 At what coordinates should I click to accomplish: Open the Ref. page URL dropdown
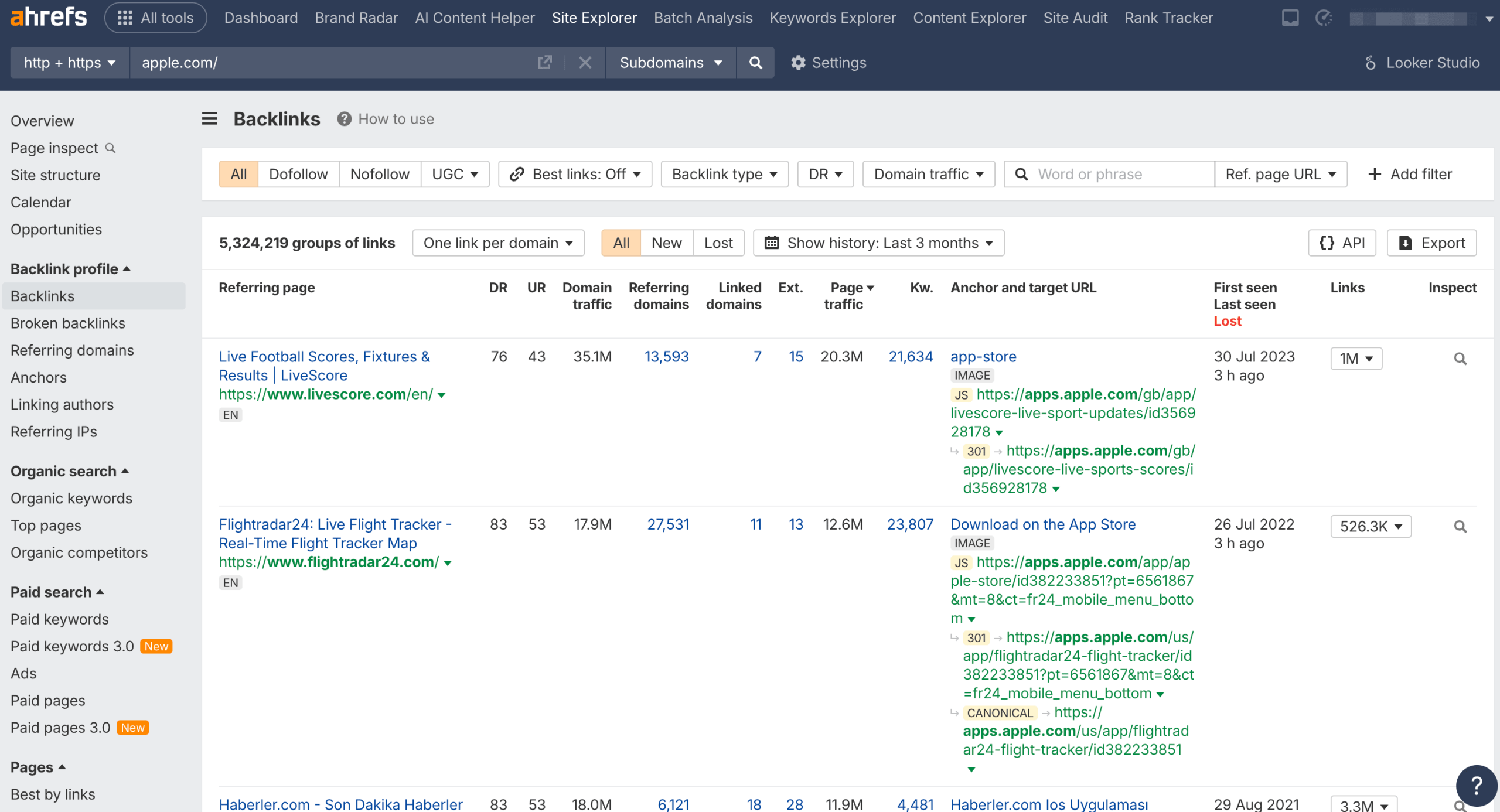click(1281, 174)
